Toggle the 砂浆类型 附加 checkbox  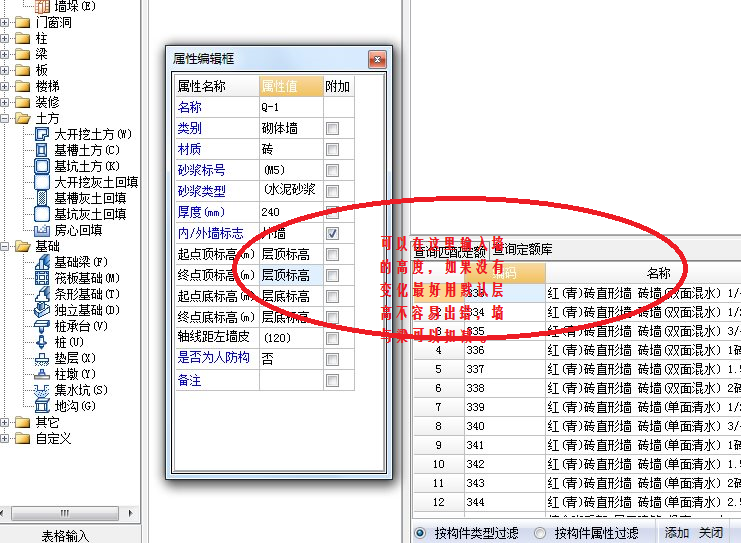tap(332, 191)
